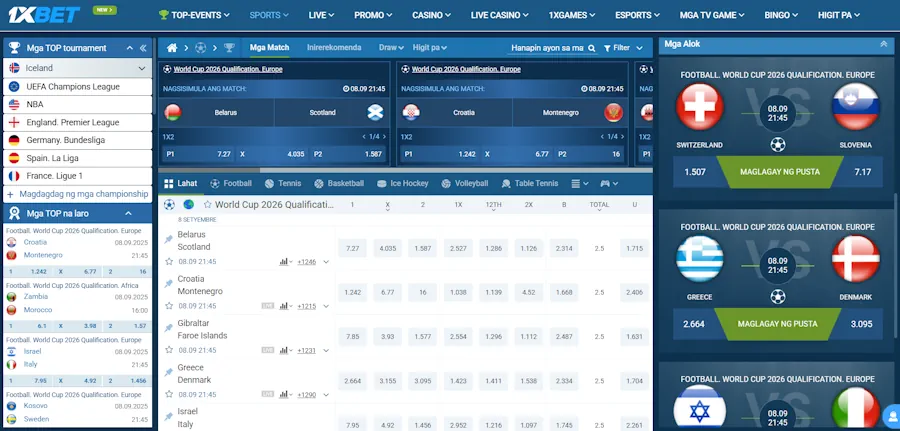Open Gibraltar–Faroe Islands statistics chart icon

(284, 350)
